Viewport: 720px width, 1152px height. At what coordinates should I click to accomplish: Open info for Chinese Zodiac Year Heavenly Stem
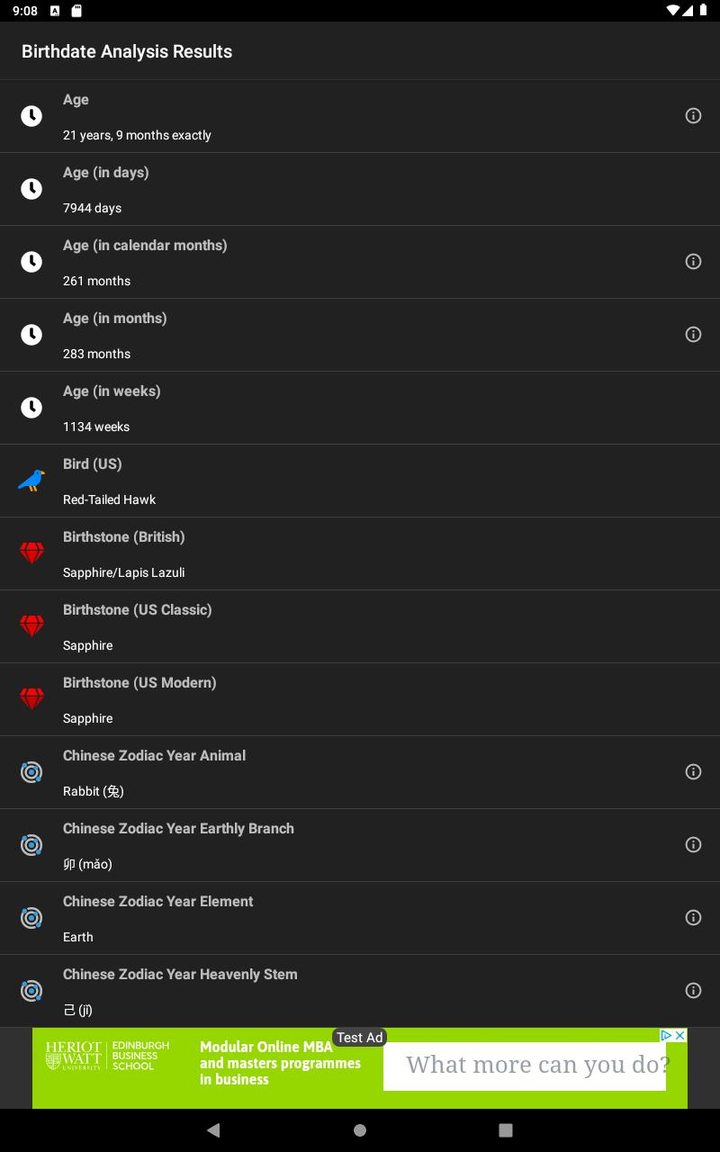[693, 990]
